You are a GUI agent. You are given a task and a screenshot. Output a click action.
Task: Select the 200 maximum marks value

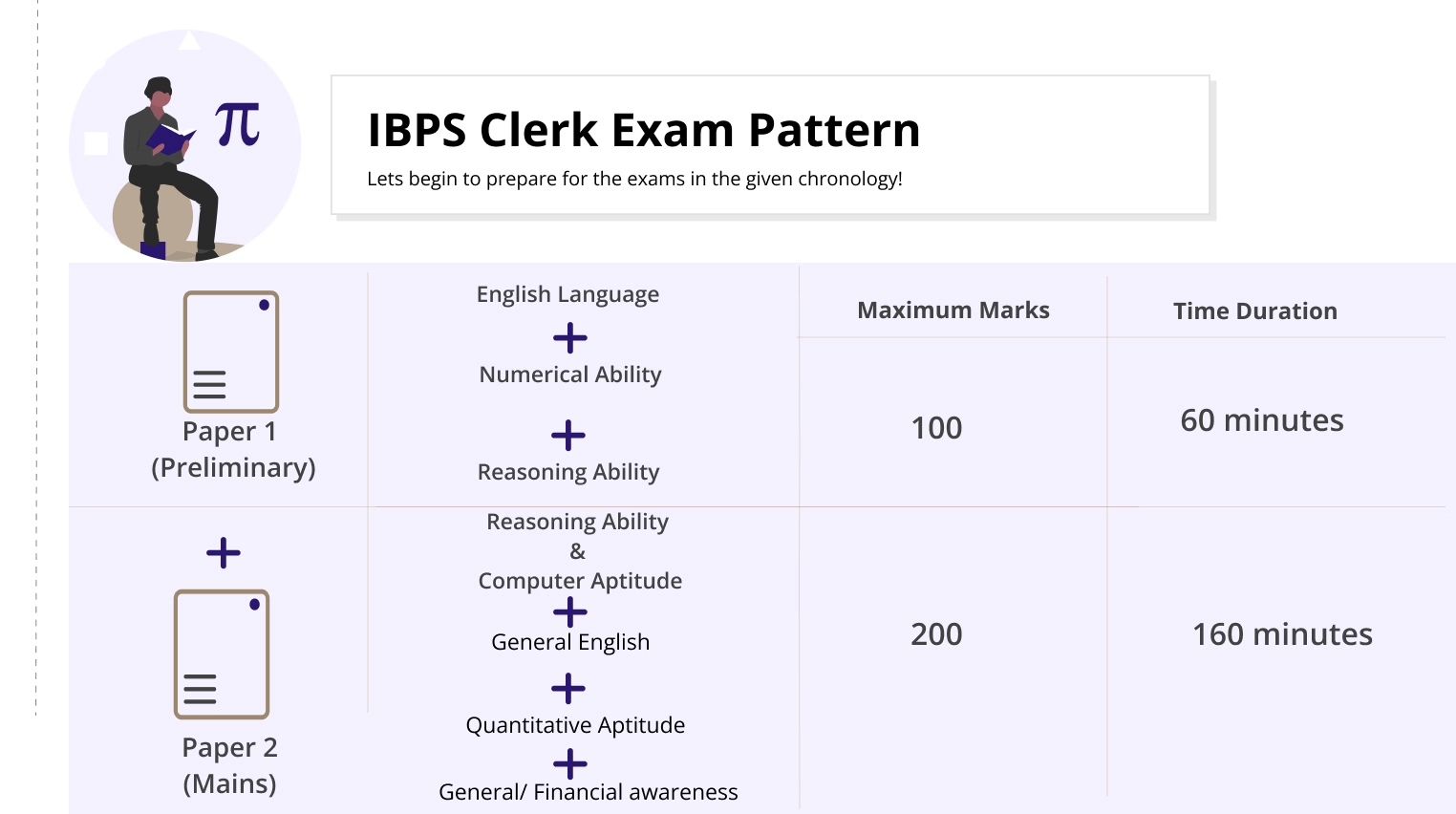[936, 634]
